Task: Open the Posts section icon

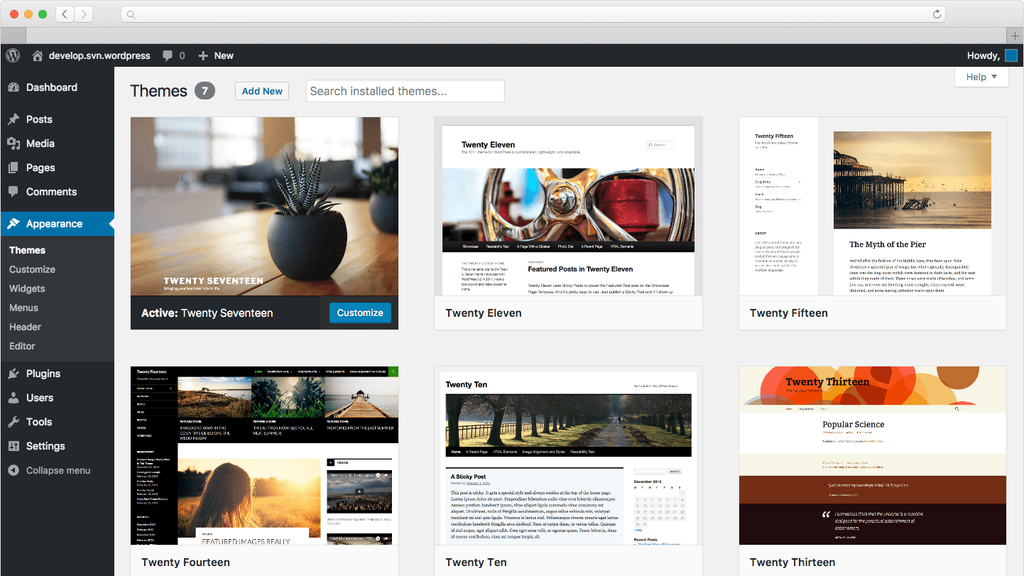Action: pyautogui.click(x=14, y=119)
